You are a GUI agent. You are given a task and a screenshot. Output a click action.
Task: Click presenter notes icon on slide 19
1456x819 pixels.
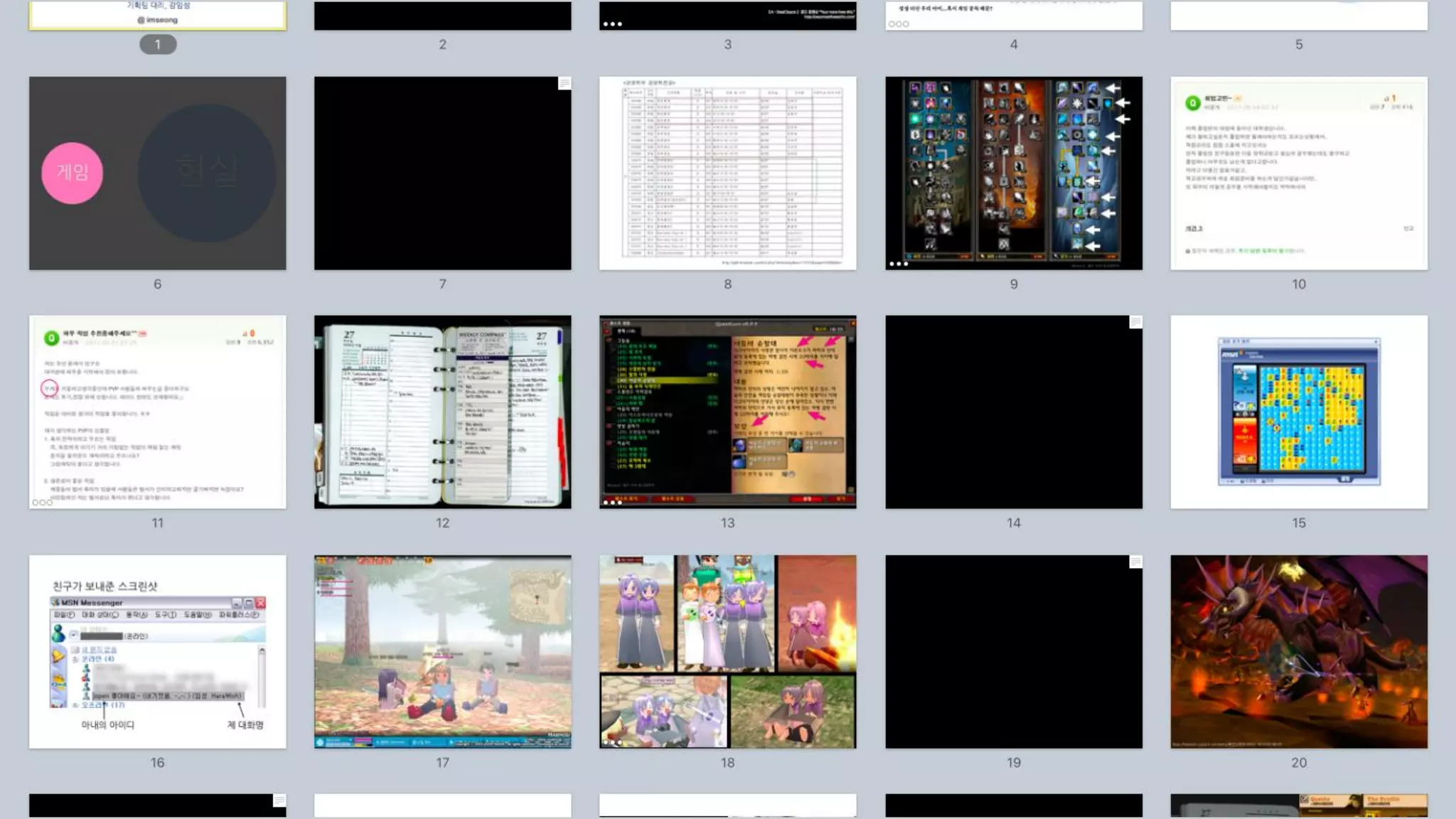[1135, 562]
